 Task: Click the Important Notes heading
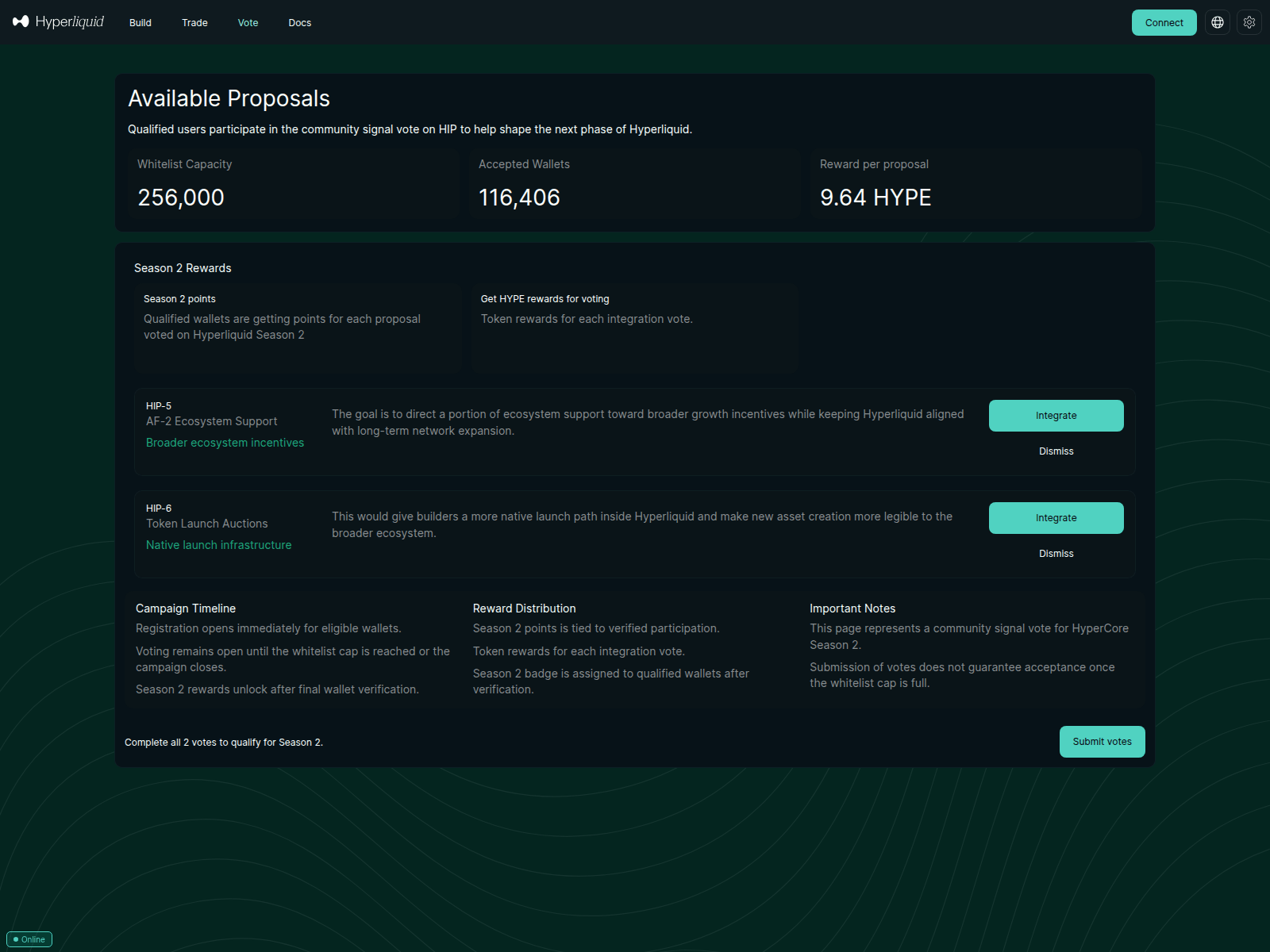(x=852, y=608)
